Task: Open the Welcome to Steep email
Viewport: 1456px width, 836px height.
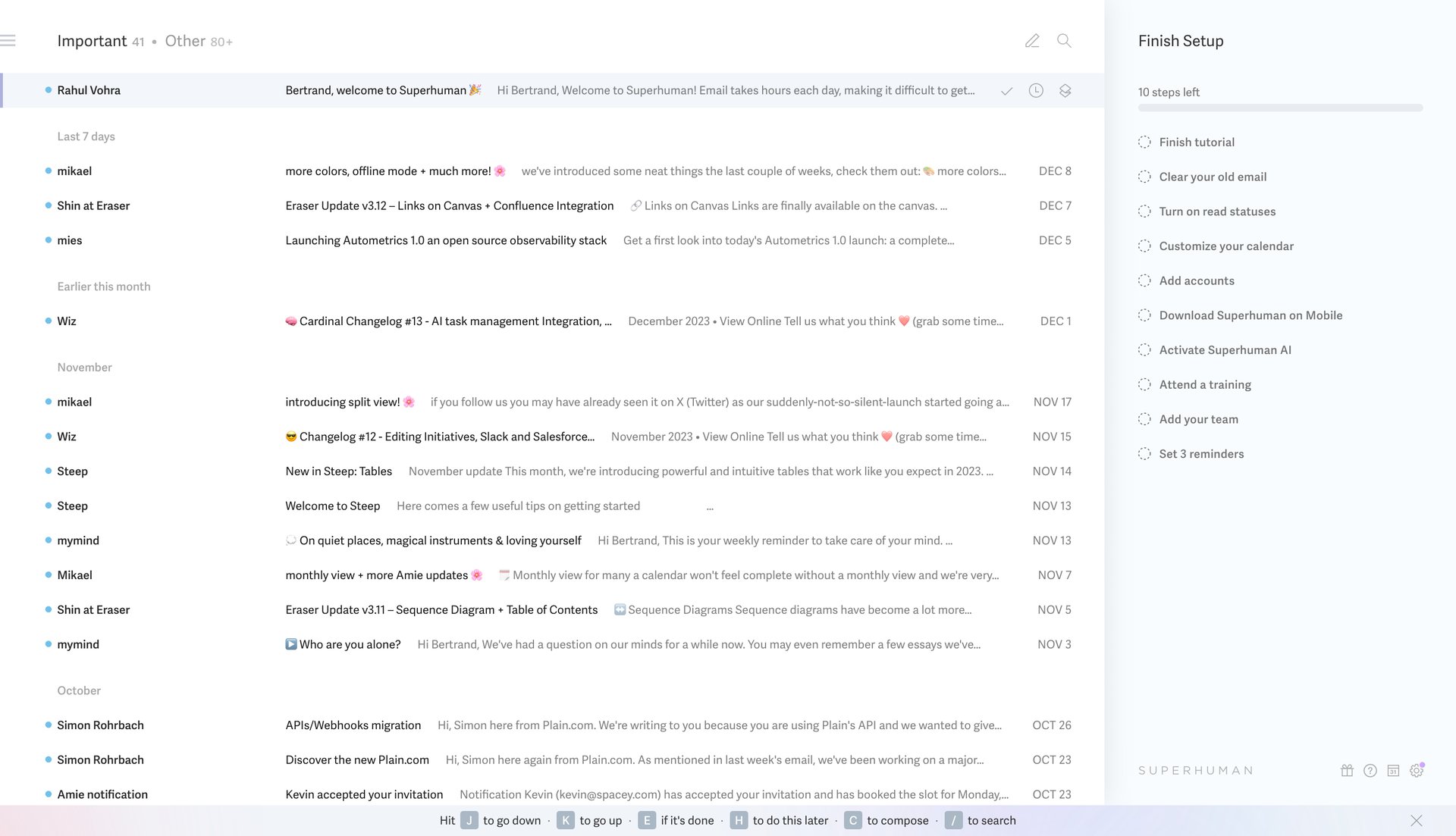Action: pyautogui.click(x=332, y=506)
